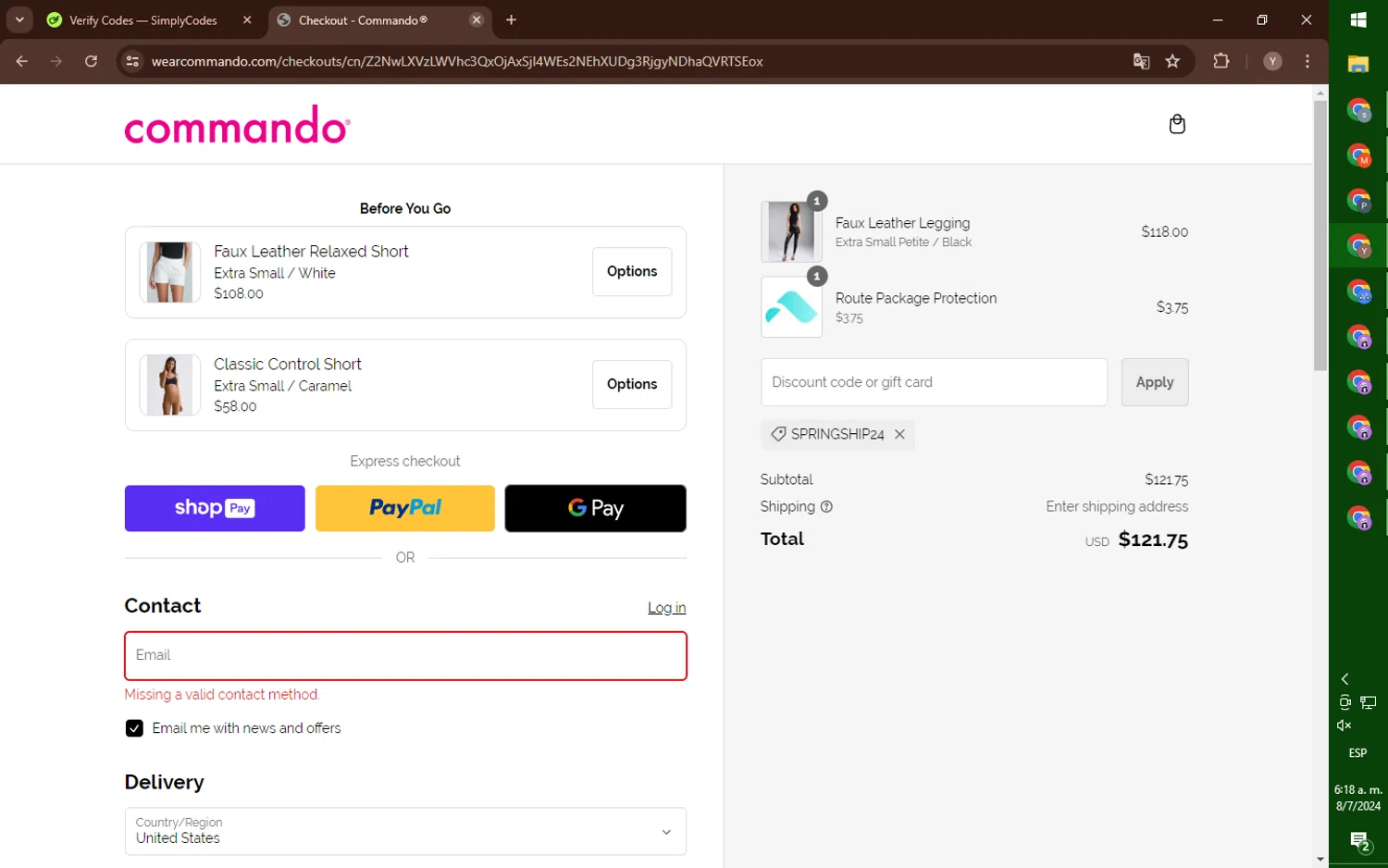The height and width of the screenshot is (868, 1388).
Task: Pay with PayPal express checkout
Action: pos(405,508)
